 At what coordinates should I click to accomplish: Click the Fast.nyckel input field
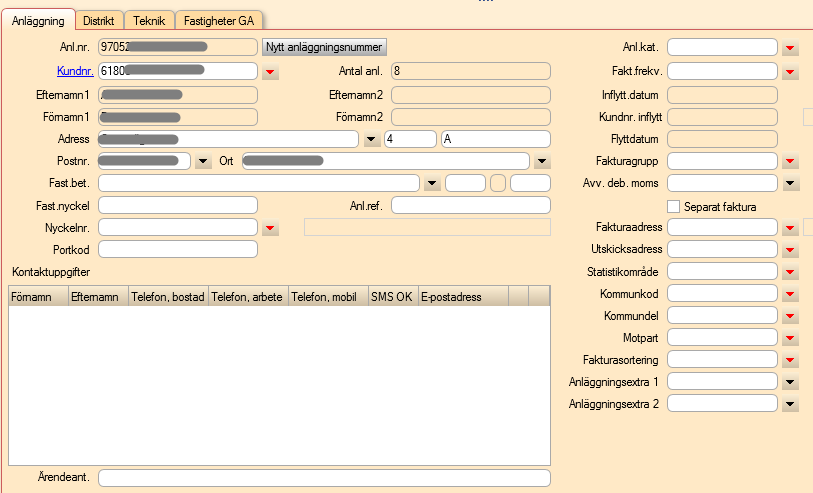click(178, 205)
